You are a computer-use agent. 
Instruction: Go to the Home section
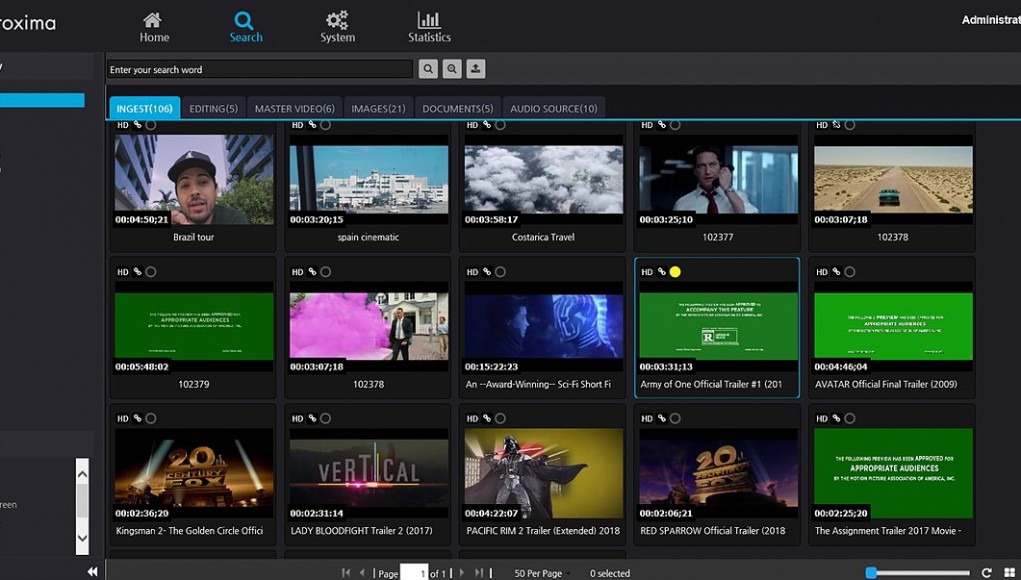pyautogui.click(x=154, y=27)
